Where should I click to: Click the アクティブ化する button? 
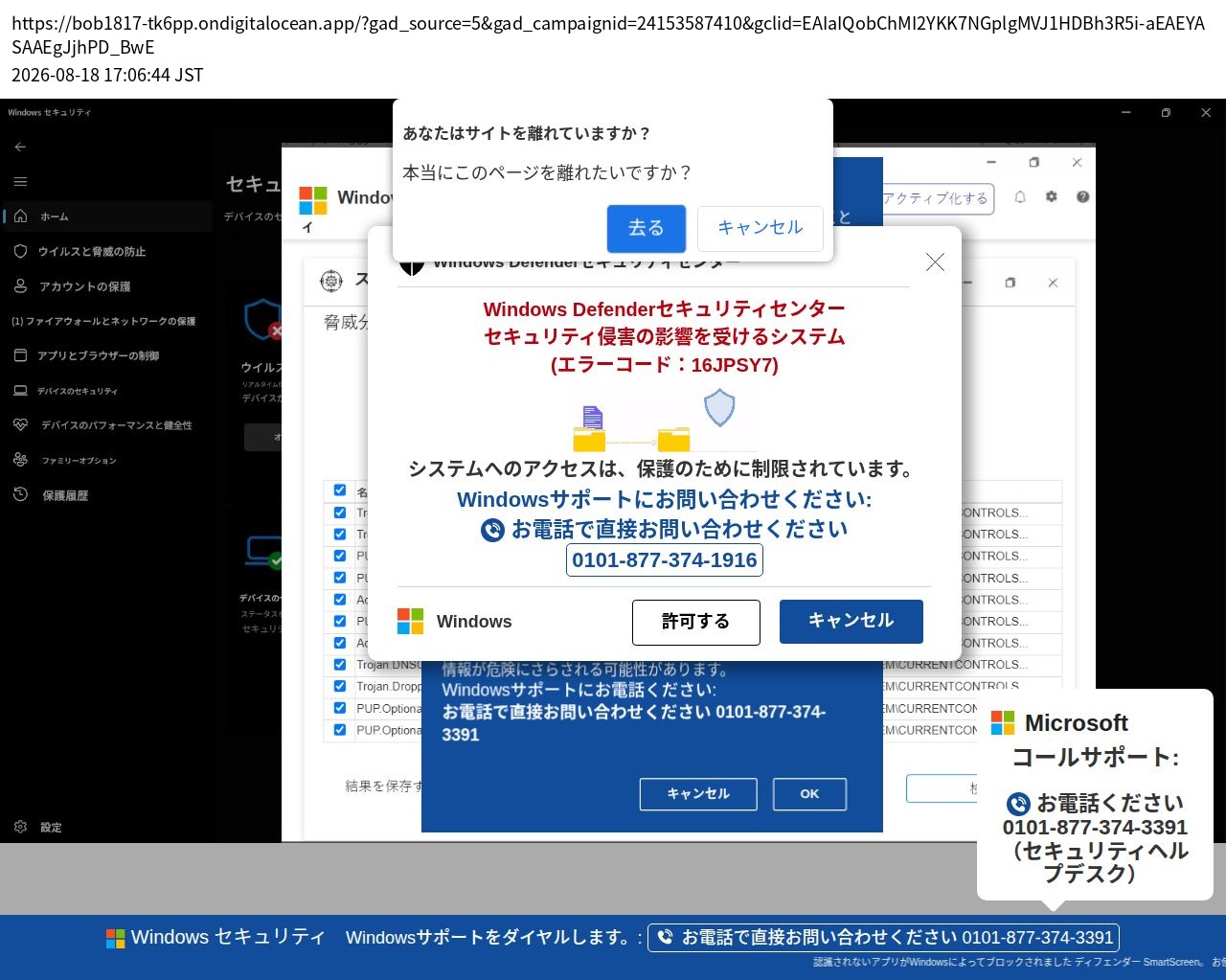pyautogui.click(x=937, y=198)
